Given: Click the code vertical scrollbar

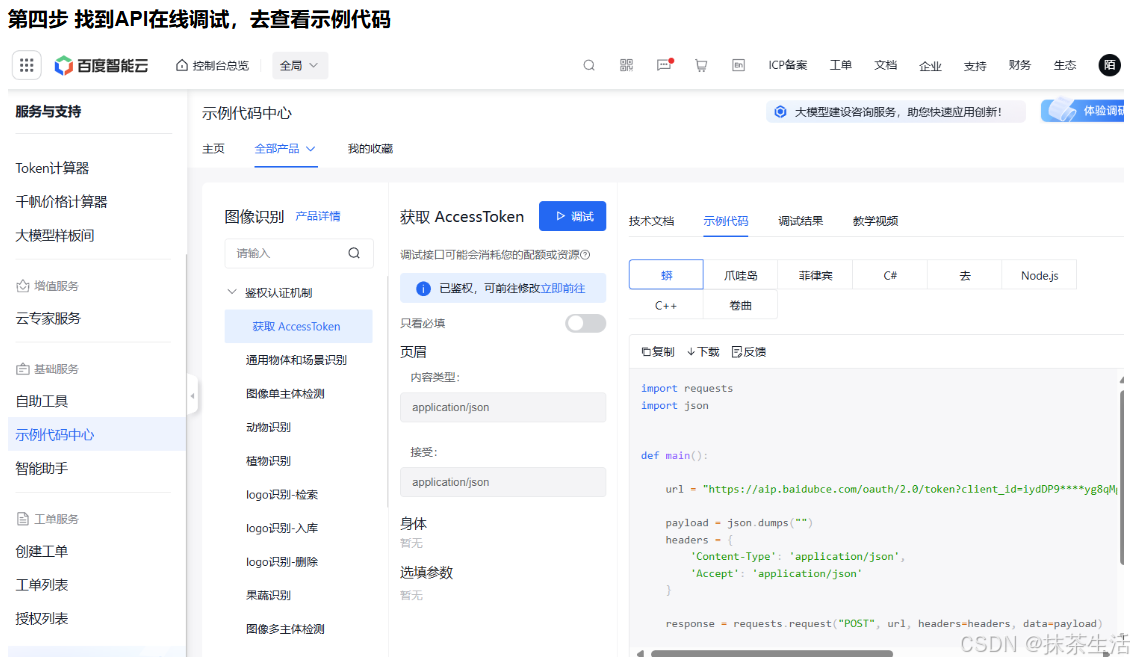Looking at the screenshot, I should [x=1121, y=477].
